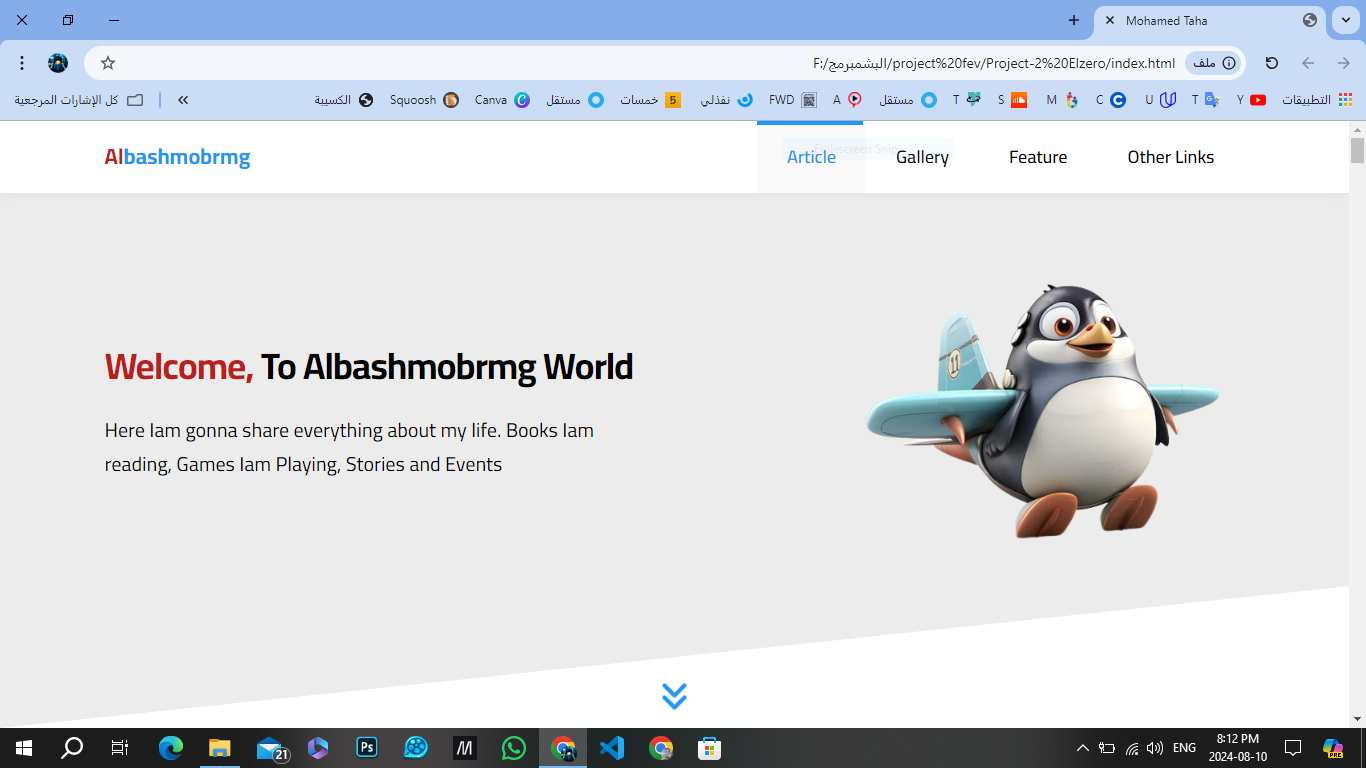Open Visual Studio Code from the taskbar
Viewport: 1366px width, 768px height.
click(611, 748)
